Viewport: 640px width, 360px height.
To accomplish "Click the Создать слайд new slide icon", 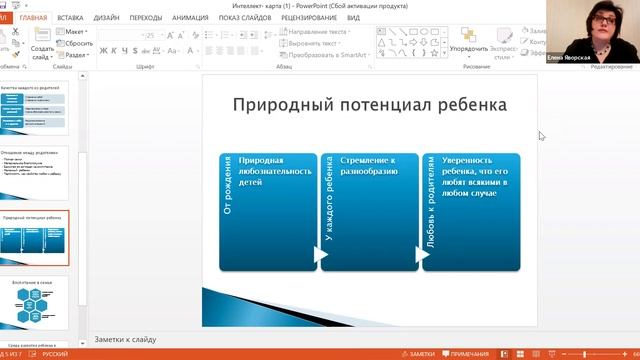I will (x=42, y=35).
